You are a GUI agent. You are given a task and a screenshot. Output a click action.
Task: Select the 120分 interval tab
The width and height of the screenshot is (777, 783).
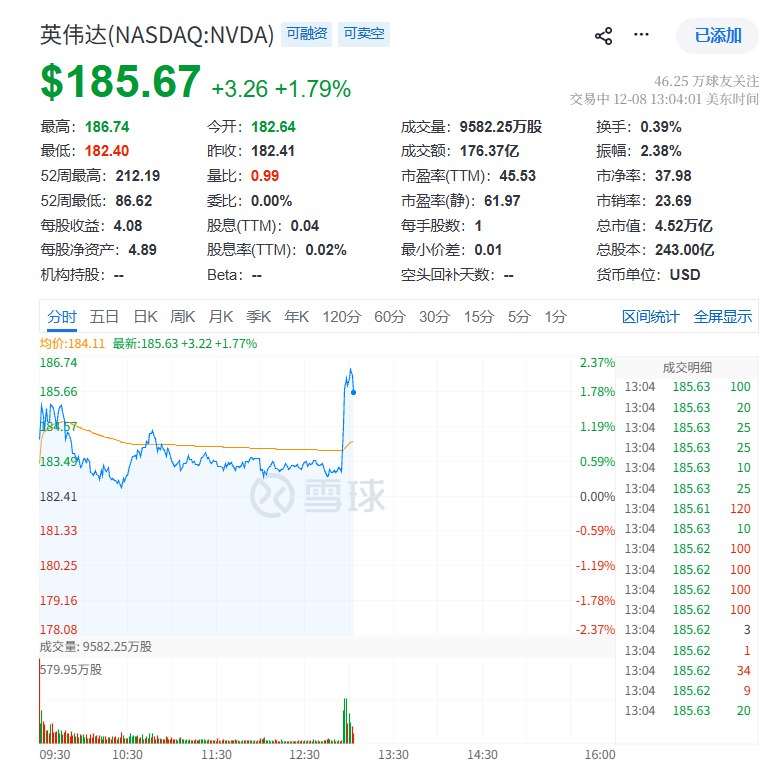coord(342,317)
